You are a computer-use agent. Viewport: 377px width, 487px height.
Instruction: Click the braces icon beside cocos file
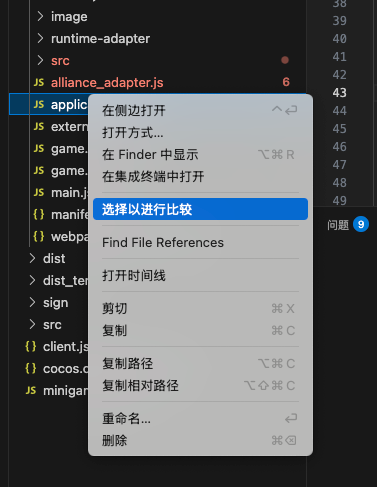coord(31,369)
